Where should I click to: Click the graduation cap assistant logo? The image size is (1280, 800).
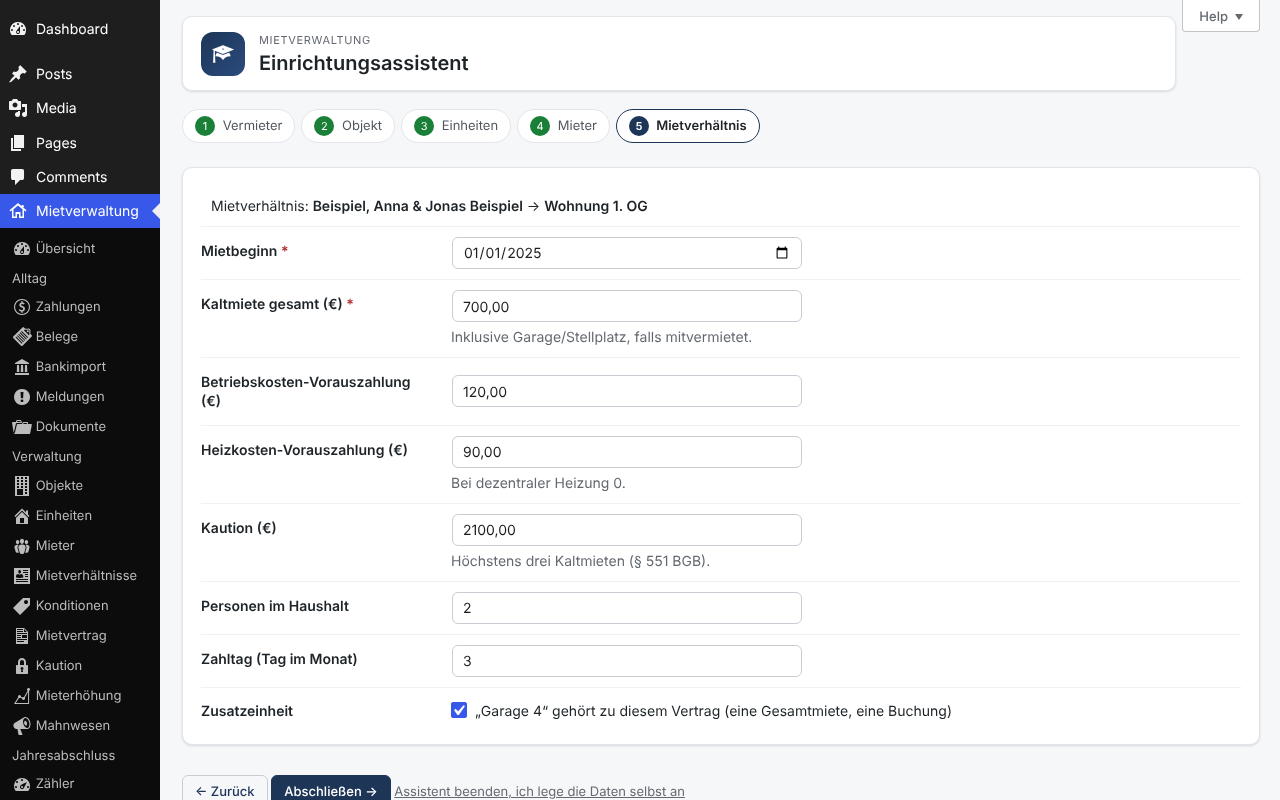[223, 54]
